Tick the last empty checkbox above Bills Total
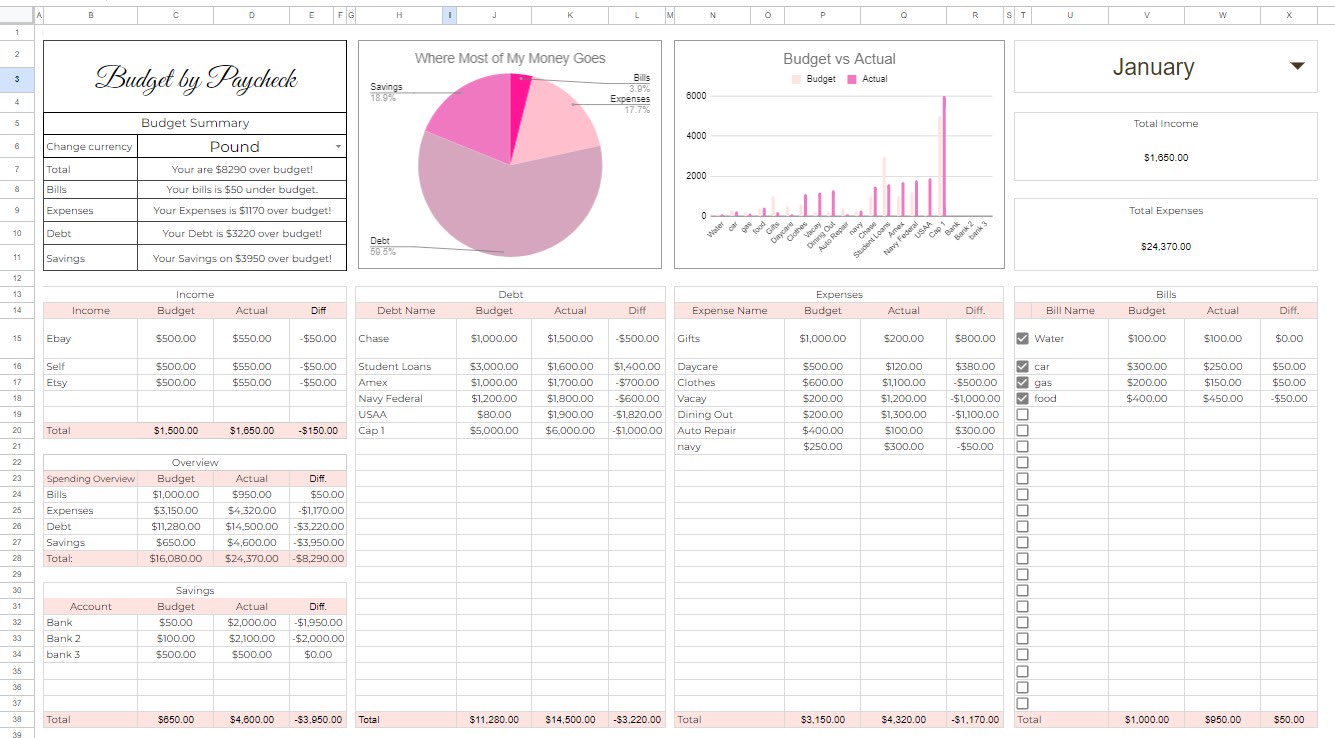Screen dimensions: 1335x738 pos(1022,703)
